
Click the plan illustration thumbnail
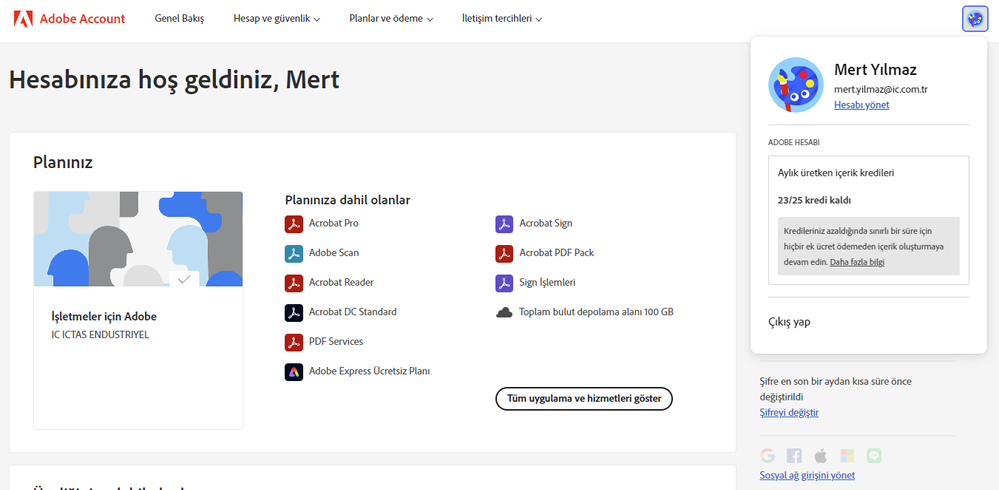click(138, 239)
